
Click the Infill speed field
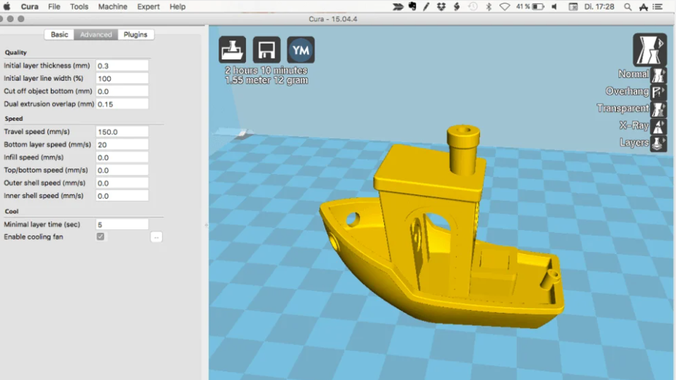click(x=122, y=157)
